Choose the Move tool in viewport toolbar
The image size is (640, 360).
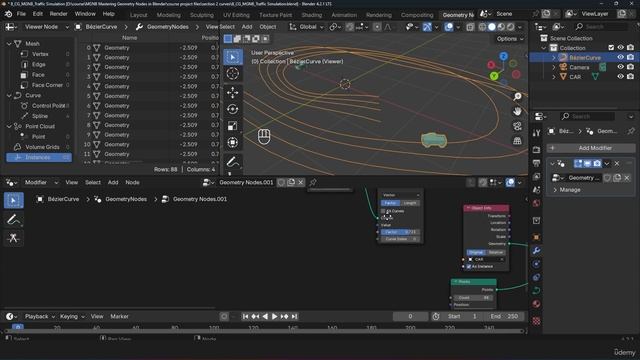tap(233, 93)
